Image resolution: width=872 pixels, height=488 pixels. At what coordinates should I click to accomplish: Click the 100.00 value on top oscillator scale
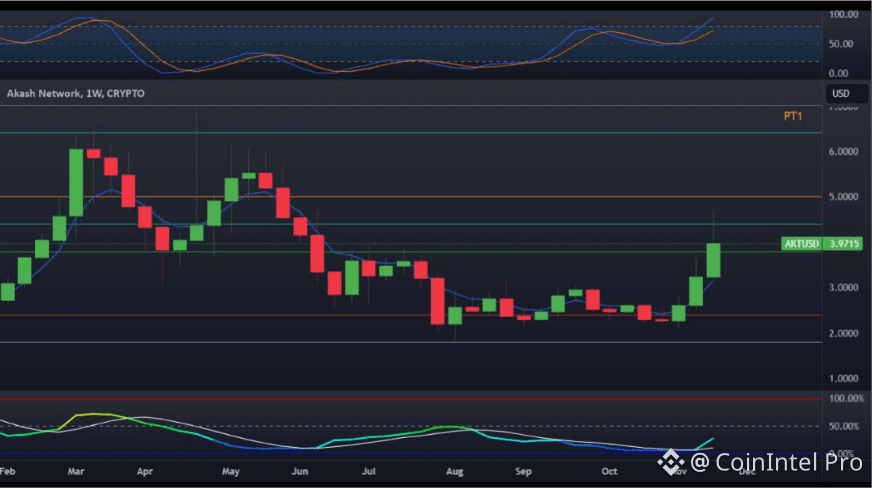click(x=844, y=14)
